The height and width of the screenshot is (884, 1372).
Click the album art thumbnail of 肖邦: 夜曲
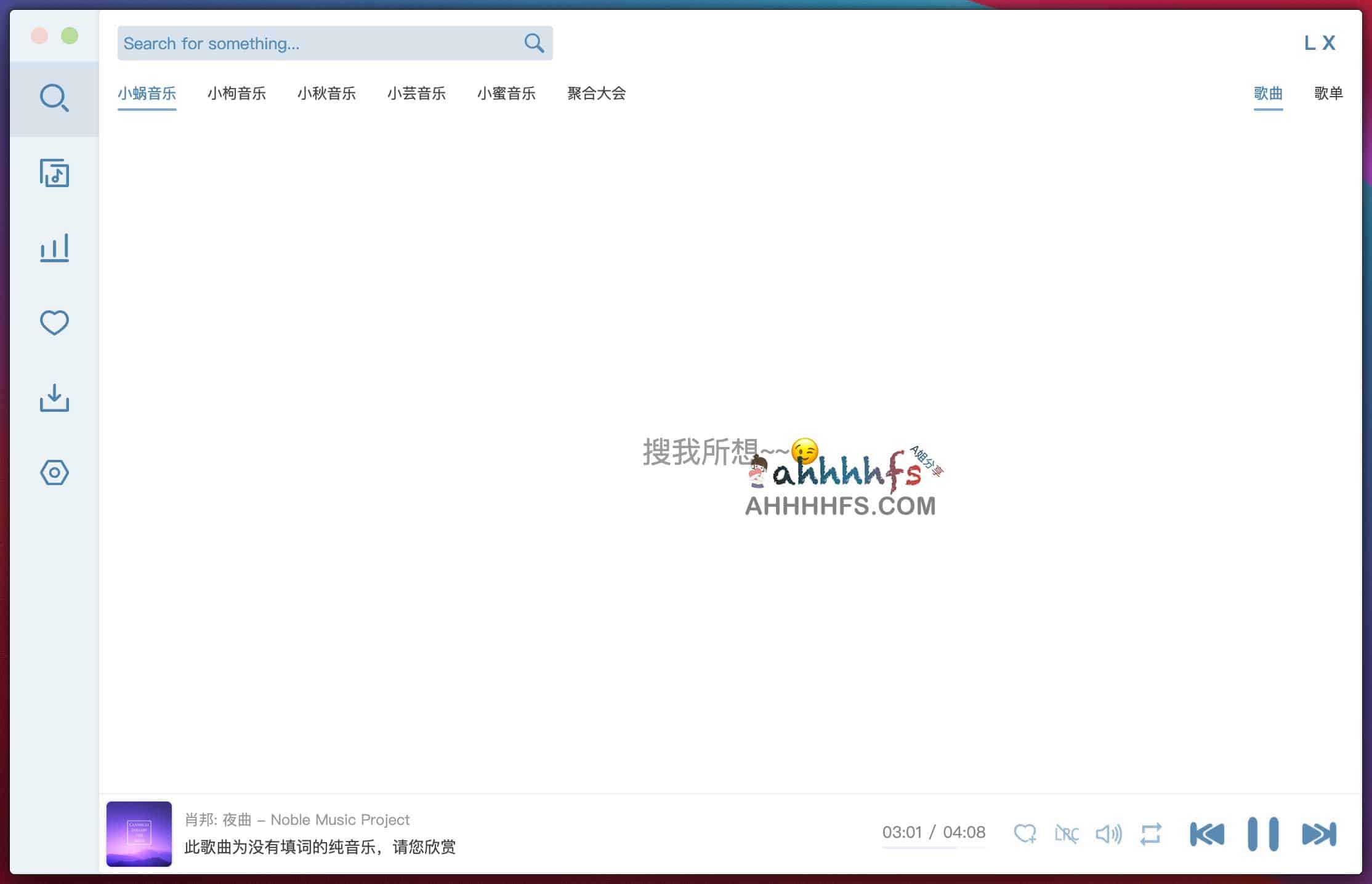[139, 834]
